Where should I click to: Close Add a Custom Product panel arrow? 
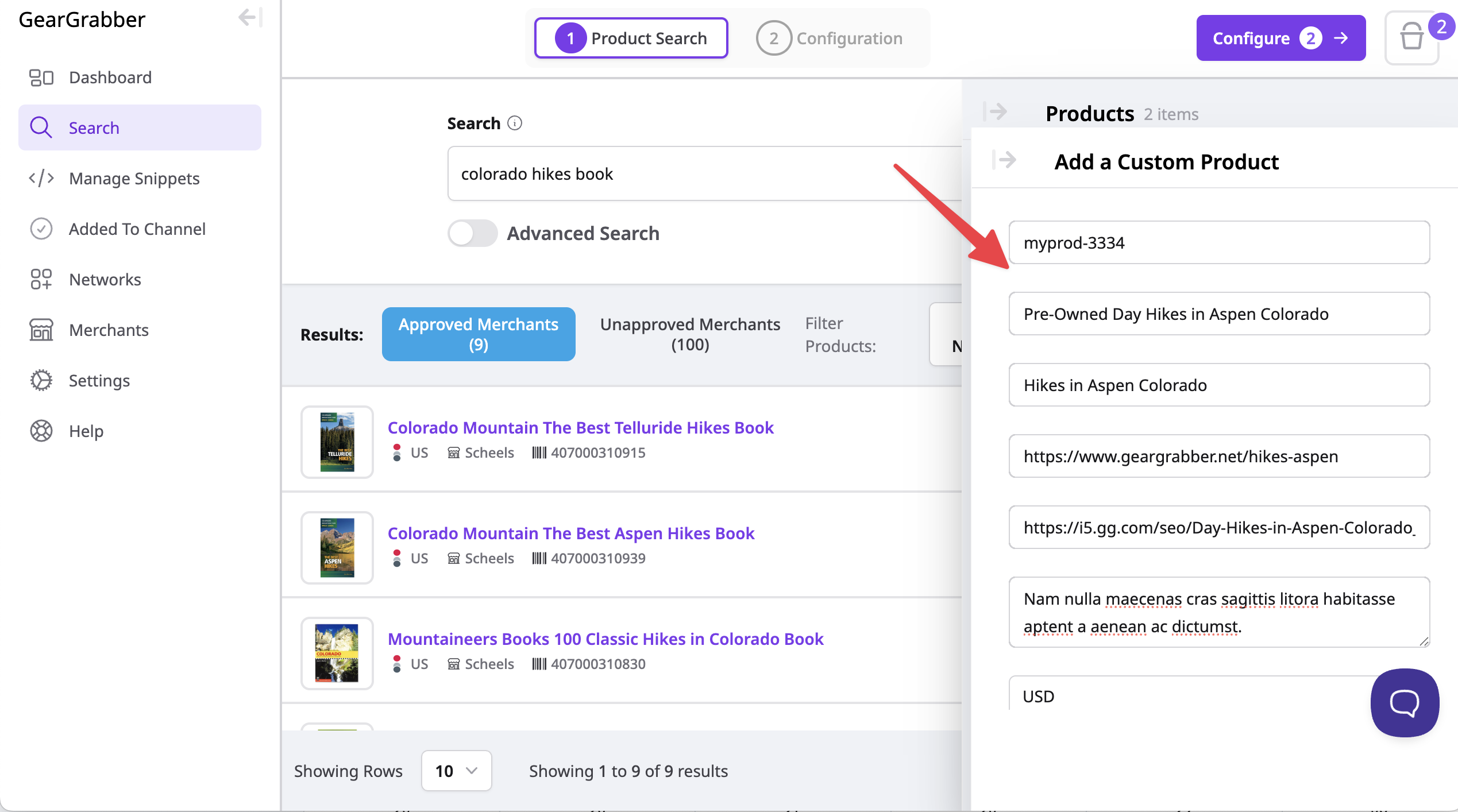click(1004, 160)
